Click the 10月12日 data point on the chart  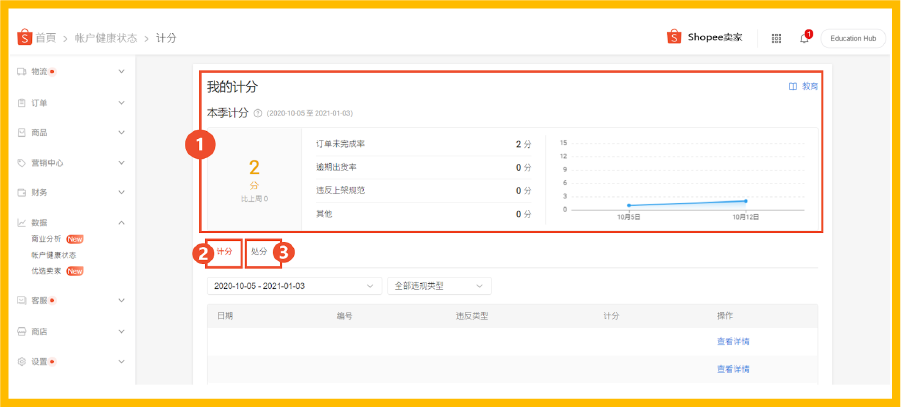tap(746, 201)
